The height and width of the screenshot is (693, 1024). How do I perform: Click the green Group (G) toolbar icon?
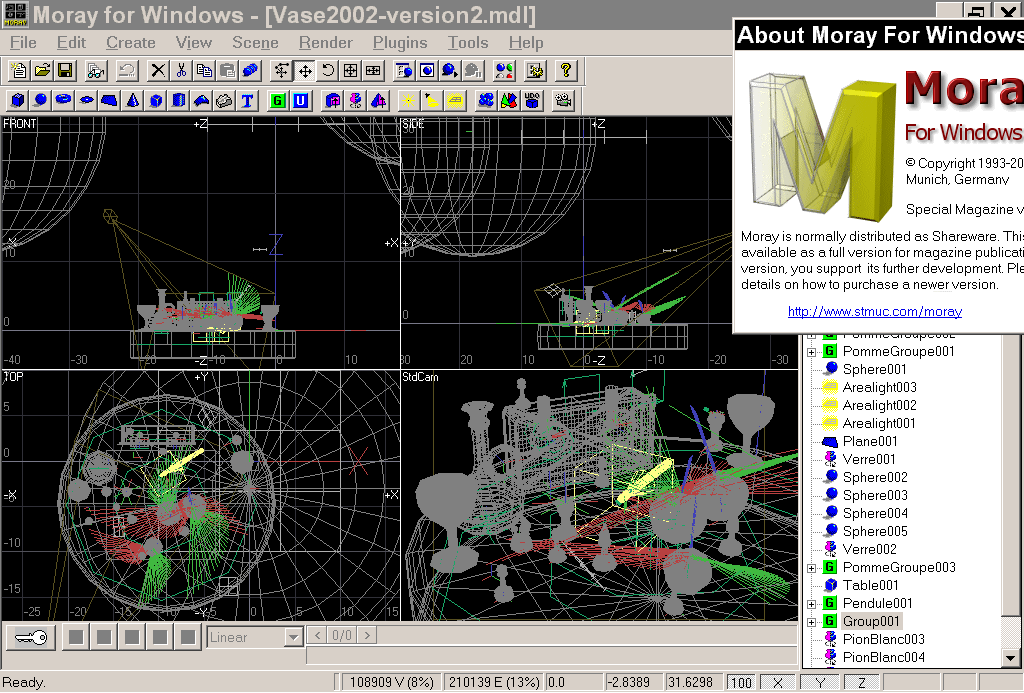[277, 101]
